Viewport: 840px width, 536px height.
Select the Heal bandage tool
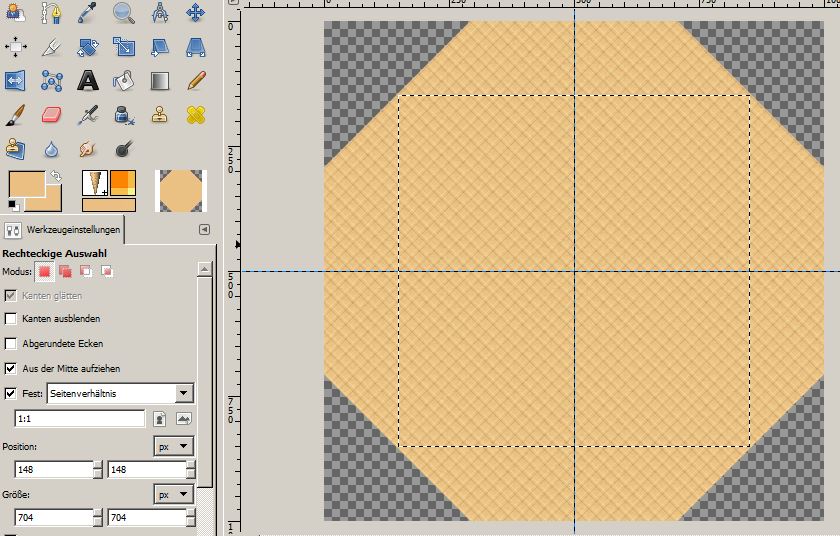click(x=196, y=115)
